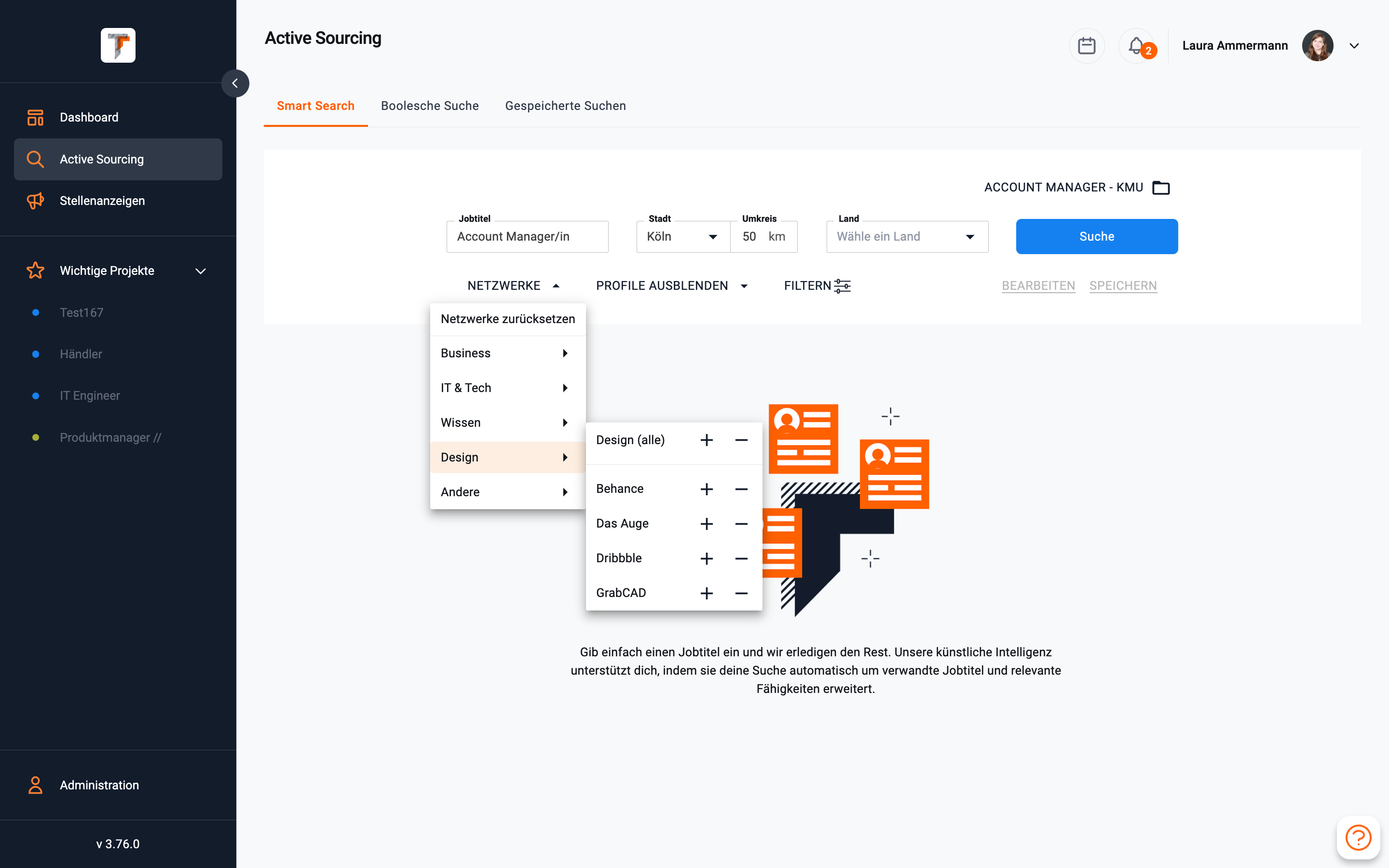The height and width of the screenshot is (868, 1389).
Task: Exclude Behance network with minus
Action: tap(741, 489)
